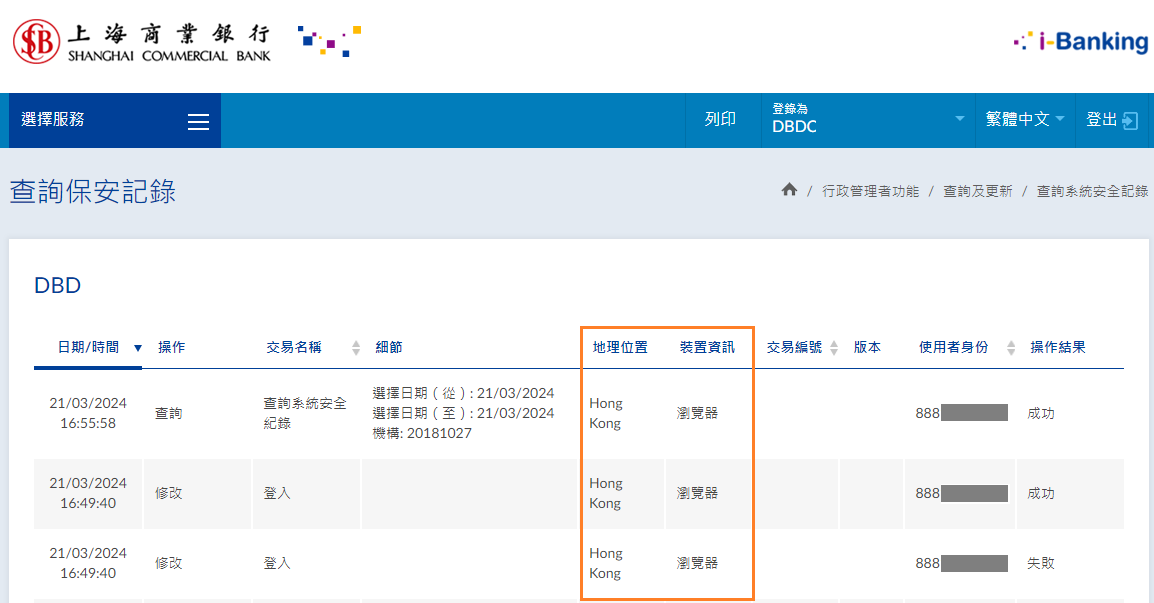Click 登出 in the top bar
Screen dimensions: 1154x603
[1102, 120]
